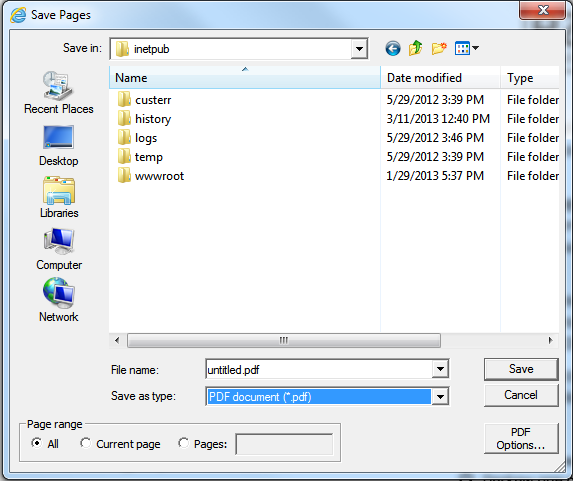Open Recent Places shortcut

coord(58,93)
